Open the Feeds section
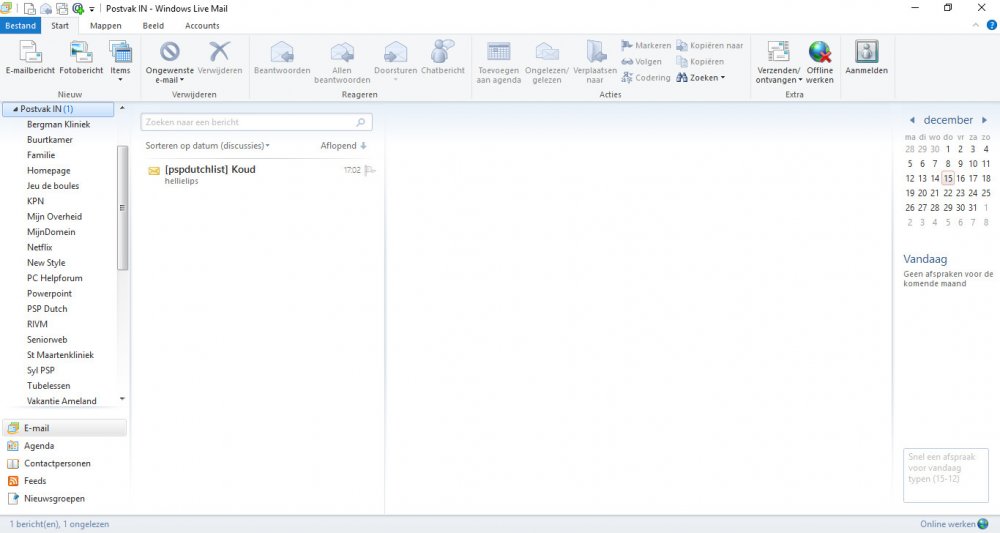 (x=35, y=481)
